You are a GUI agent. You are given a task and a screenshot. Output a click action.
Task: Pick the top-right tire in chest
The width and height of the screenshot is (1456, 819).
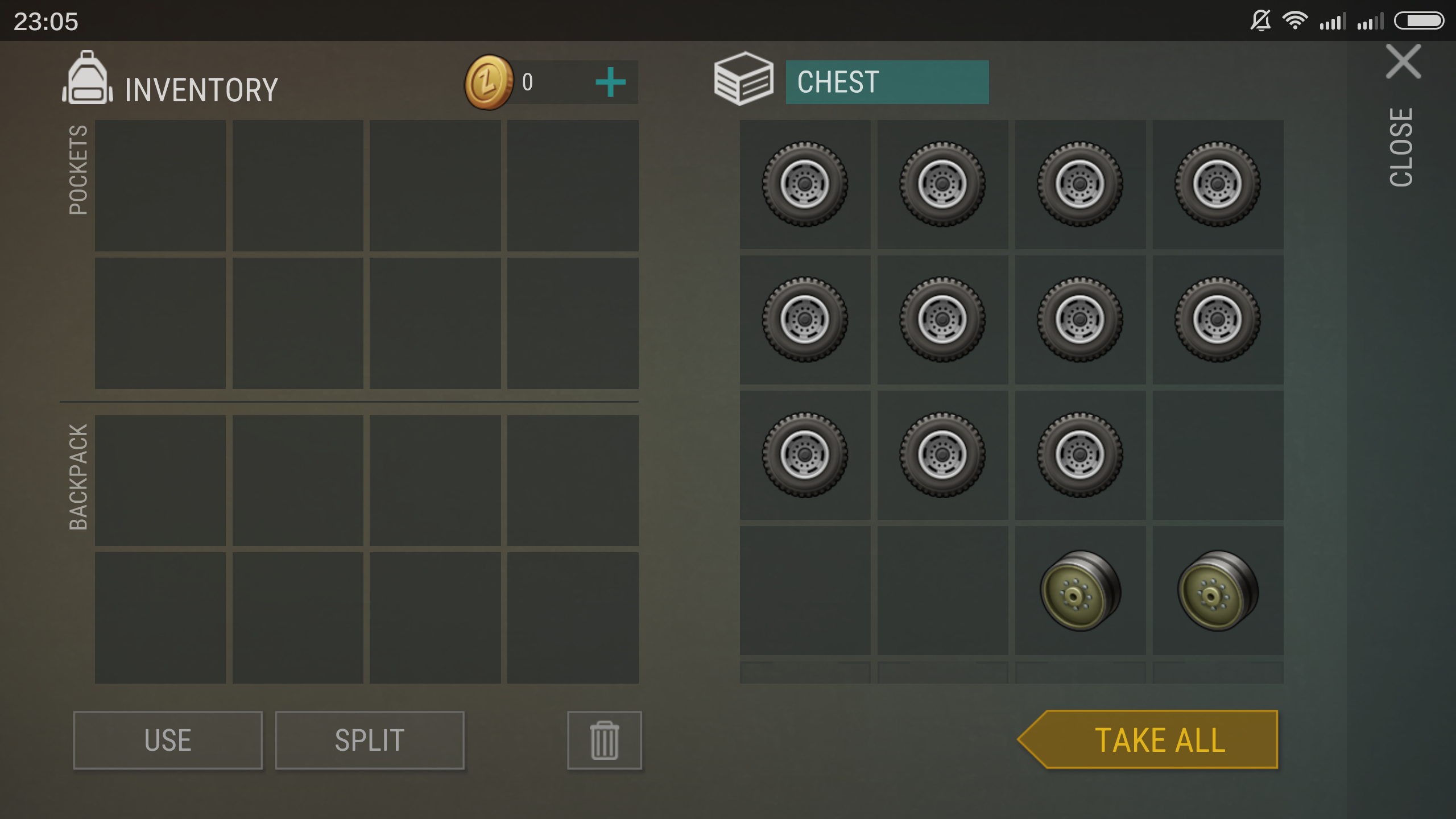[x=1218, y=184]
